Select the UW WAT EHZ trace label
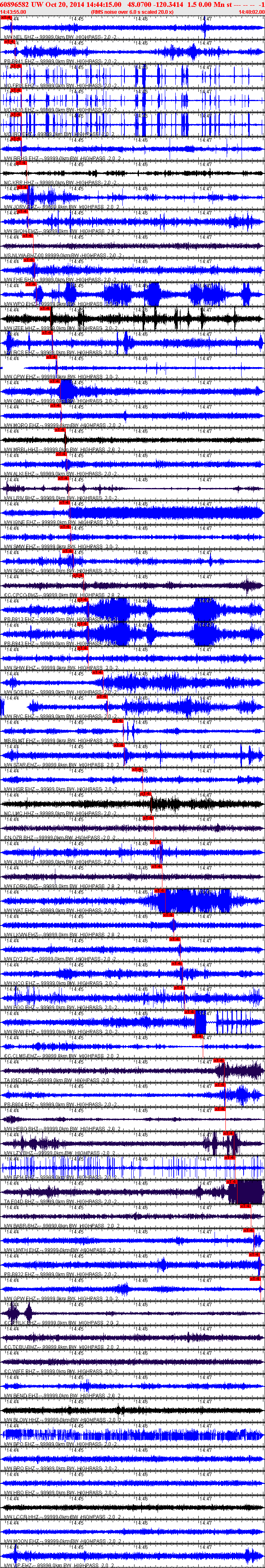 coord(60,911)
